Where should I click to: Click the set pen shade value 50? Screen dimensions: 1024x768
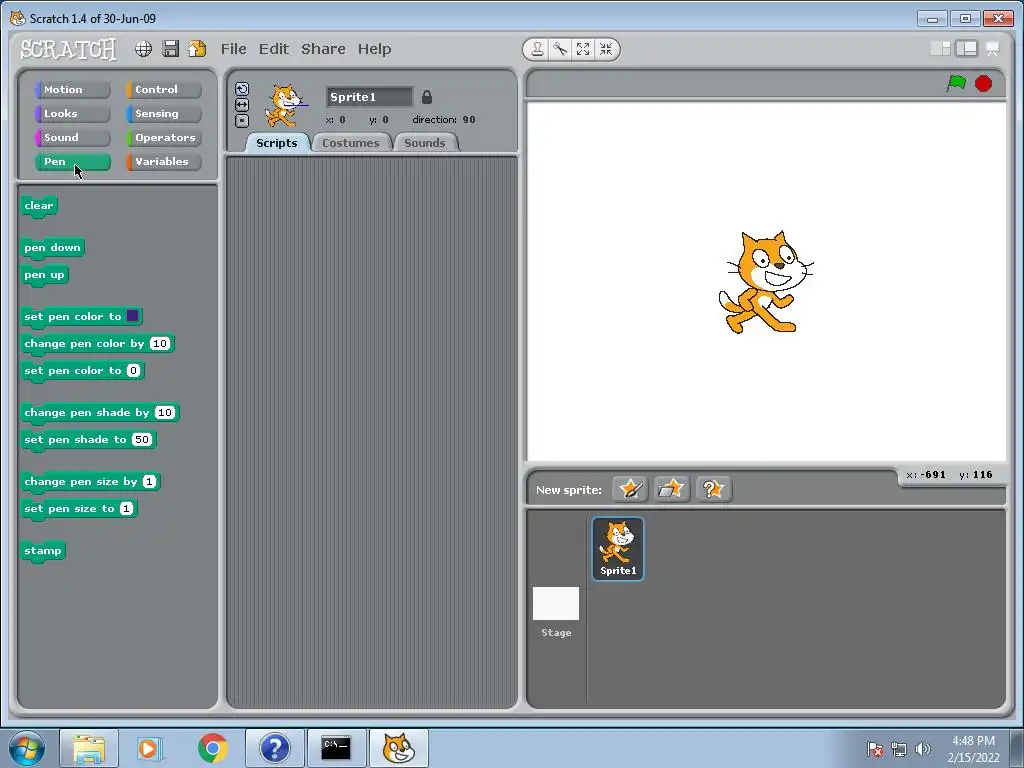(x=142, y=440)
